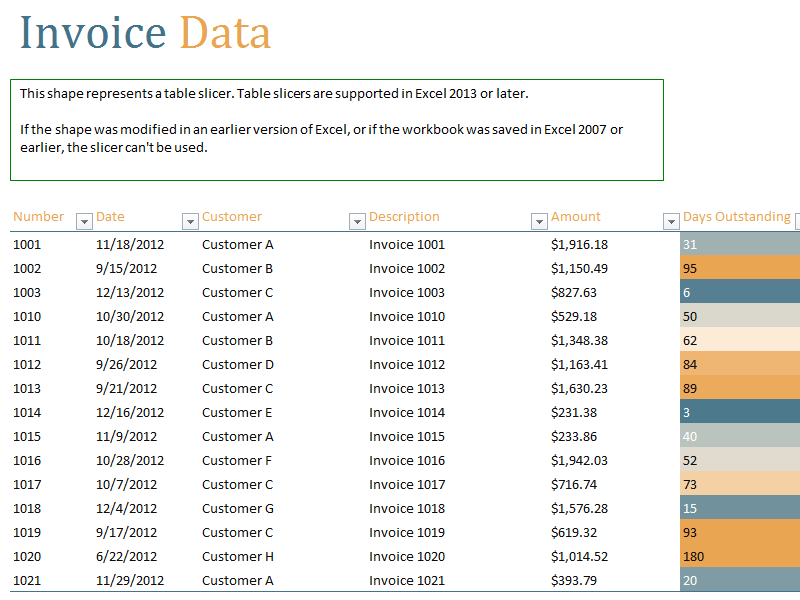Select days outstanding cell showing 93

[740, 532]
